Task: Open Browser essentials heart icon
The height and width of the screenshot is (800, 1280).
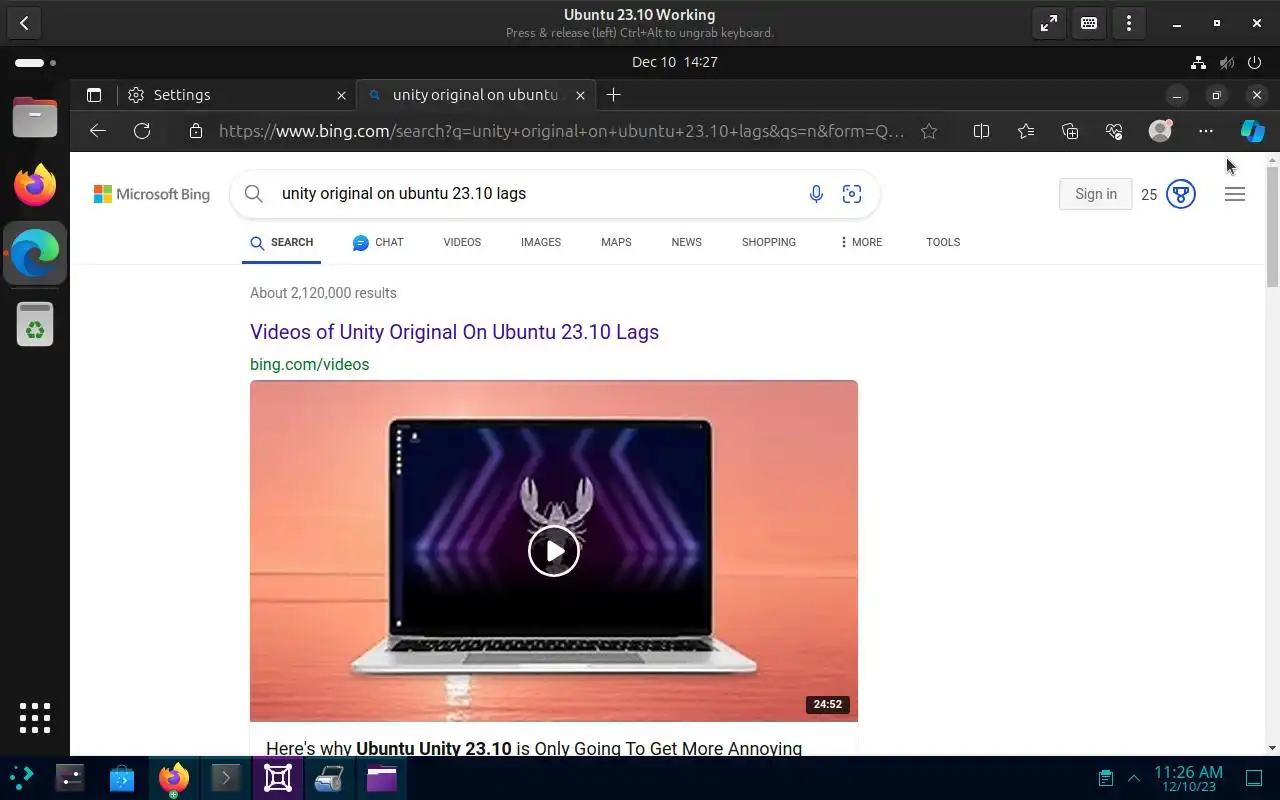Action: [1115, 131]
